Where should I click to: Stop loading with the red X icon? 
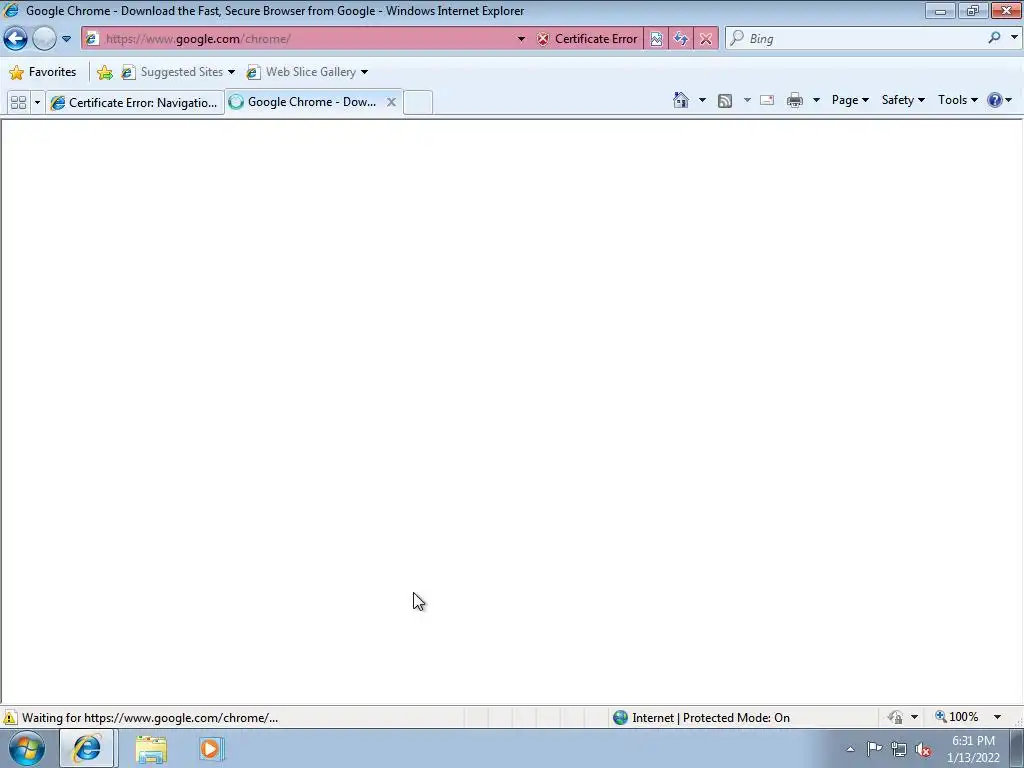pos(705,39)
